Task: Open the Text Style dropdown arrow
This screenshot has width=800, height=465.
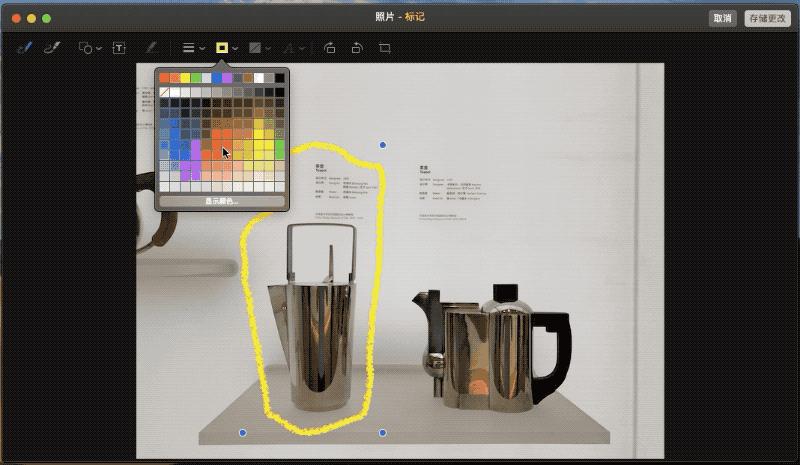Action: (302, 48)
